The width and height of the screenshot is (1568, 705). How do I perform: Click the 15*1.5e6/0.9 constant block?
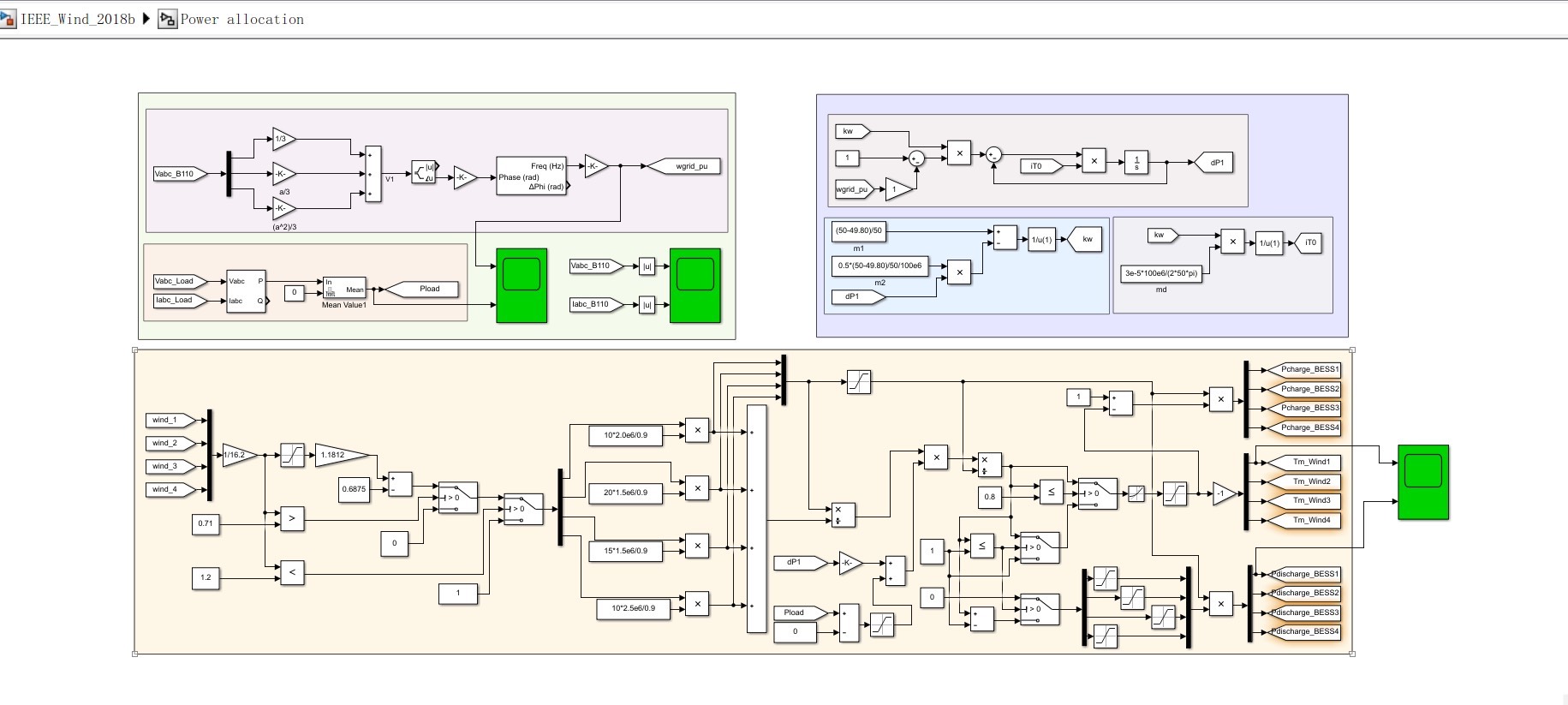626,551
